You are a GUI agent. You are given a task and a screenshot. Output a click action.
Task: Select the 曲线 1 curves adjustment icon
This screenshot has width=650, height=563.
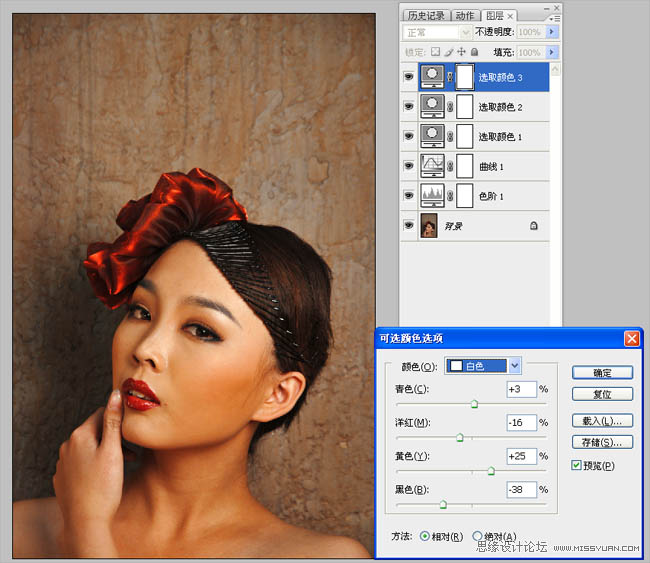point(434,166)
